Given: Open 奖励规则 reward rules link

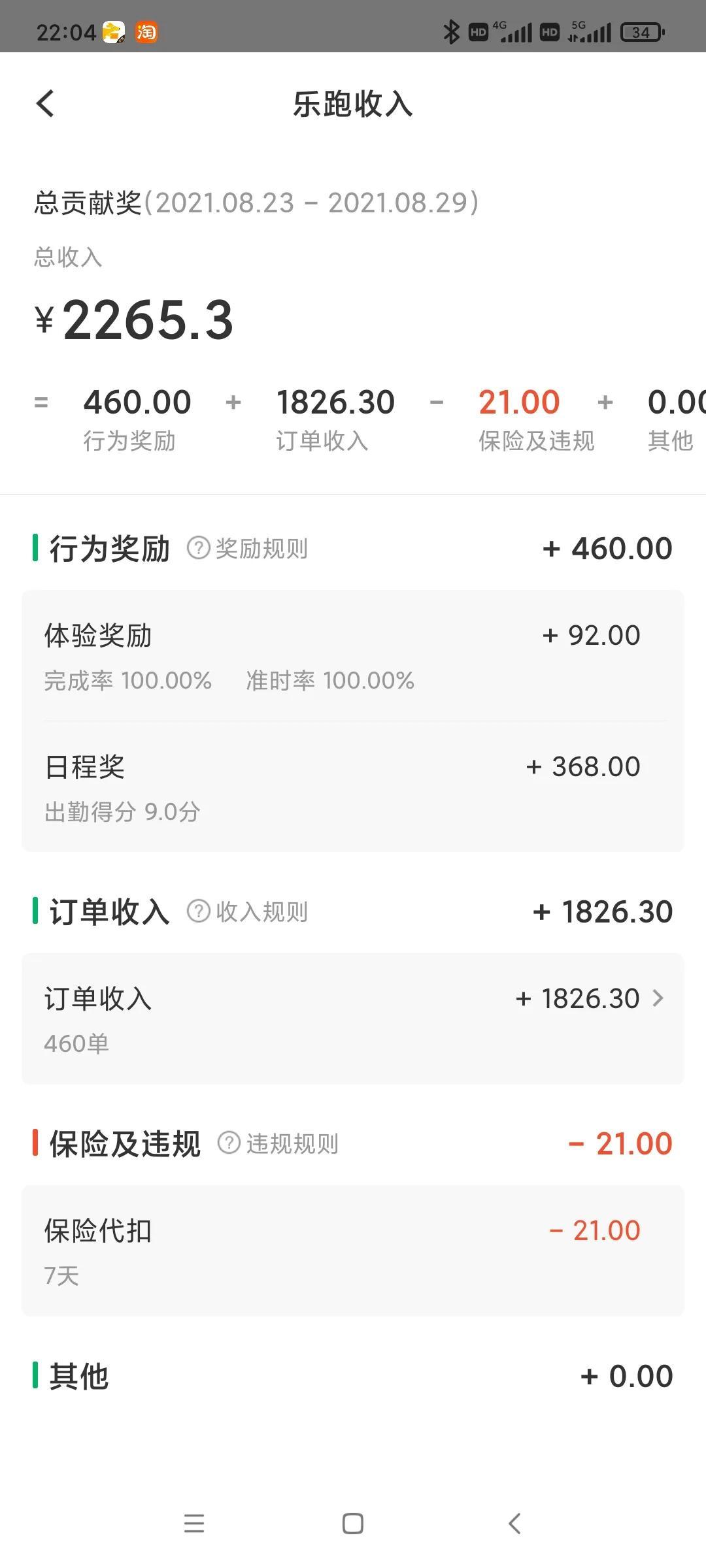Looking at the screenshot, I should [261, 549].
